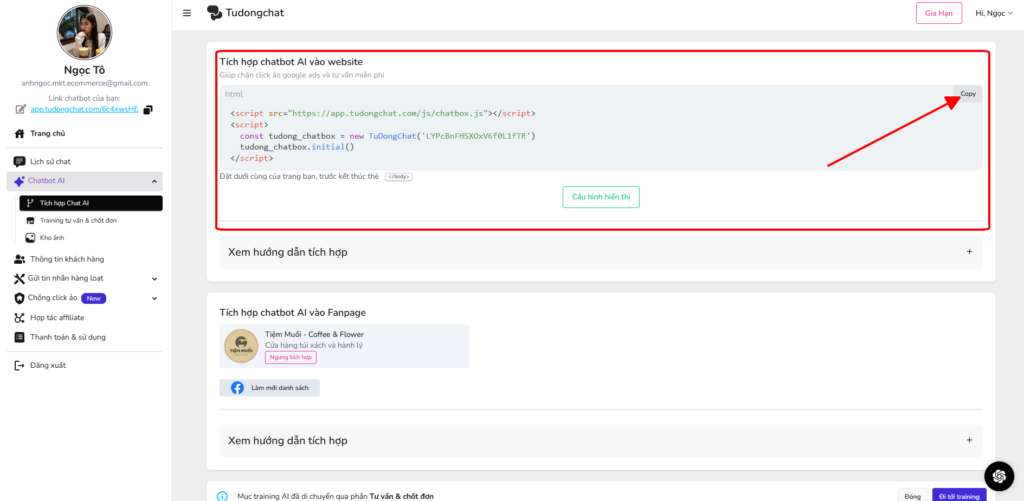Screen dimensions: 1024x501
Task: Click the Training tư vấn store icon
Action: point(30,221)
